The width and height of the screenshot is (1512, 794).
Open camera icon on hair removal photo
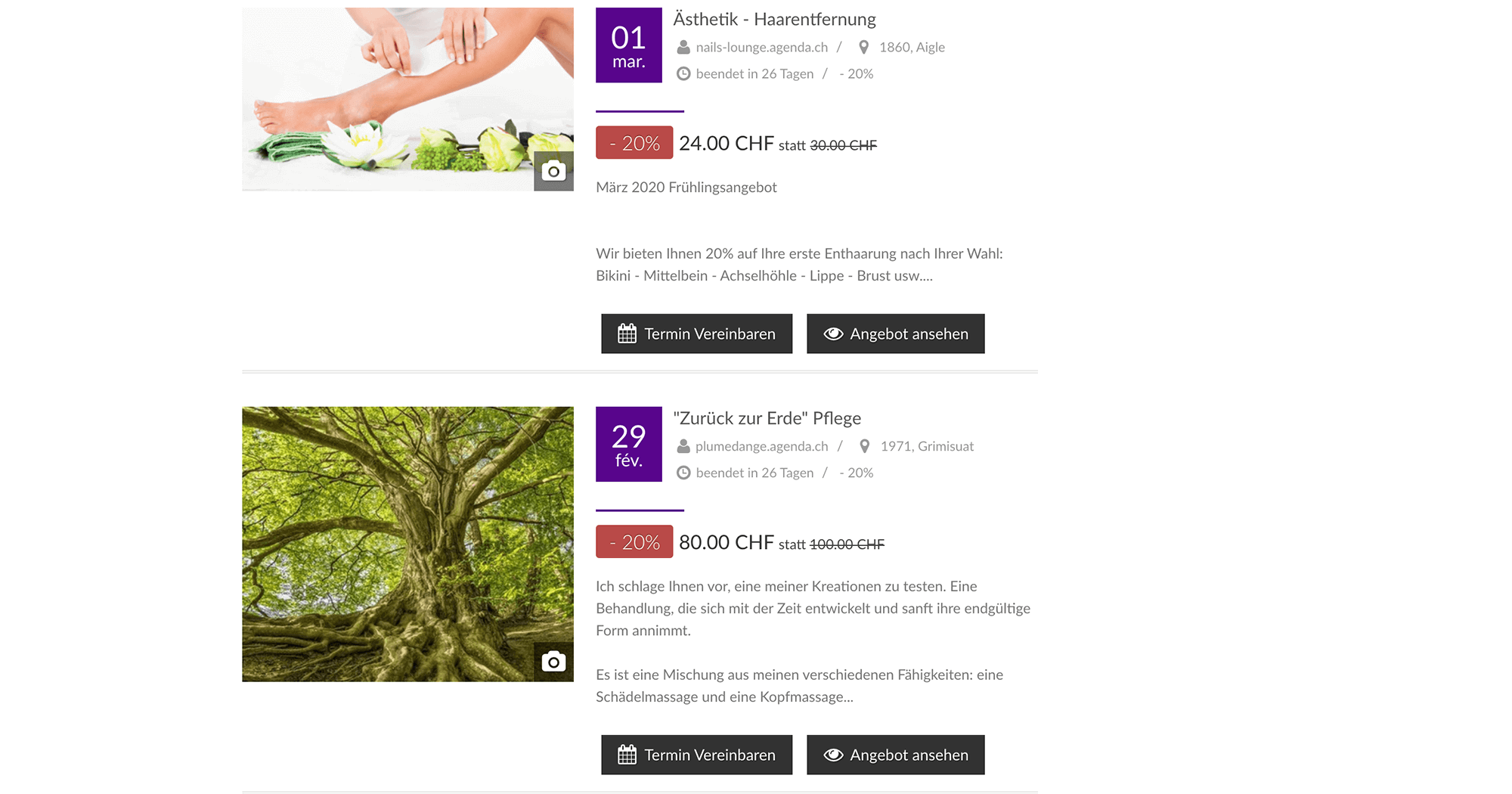[553, 171]
